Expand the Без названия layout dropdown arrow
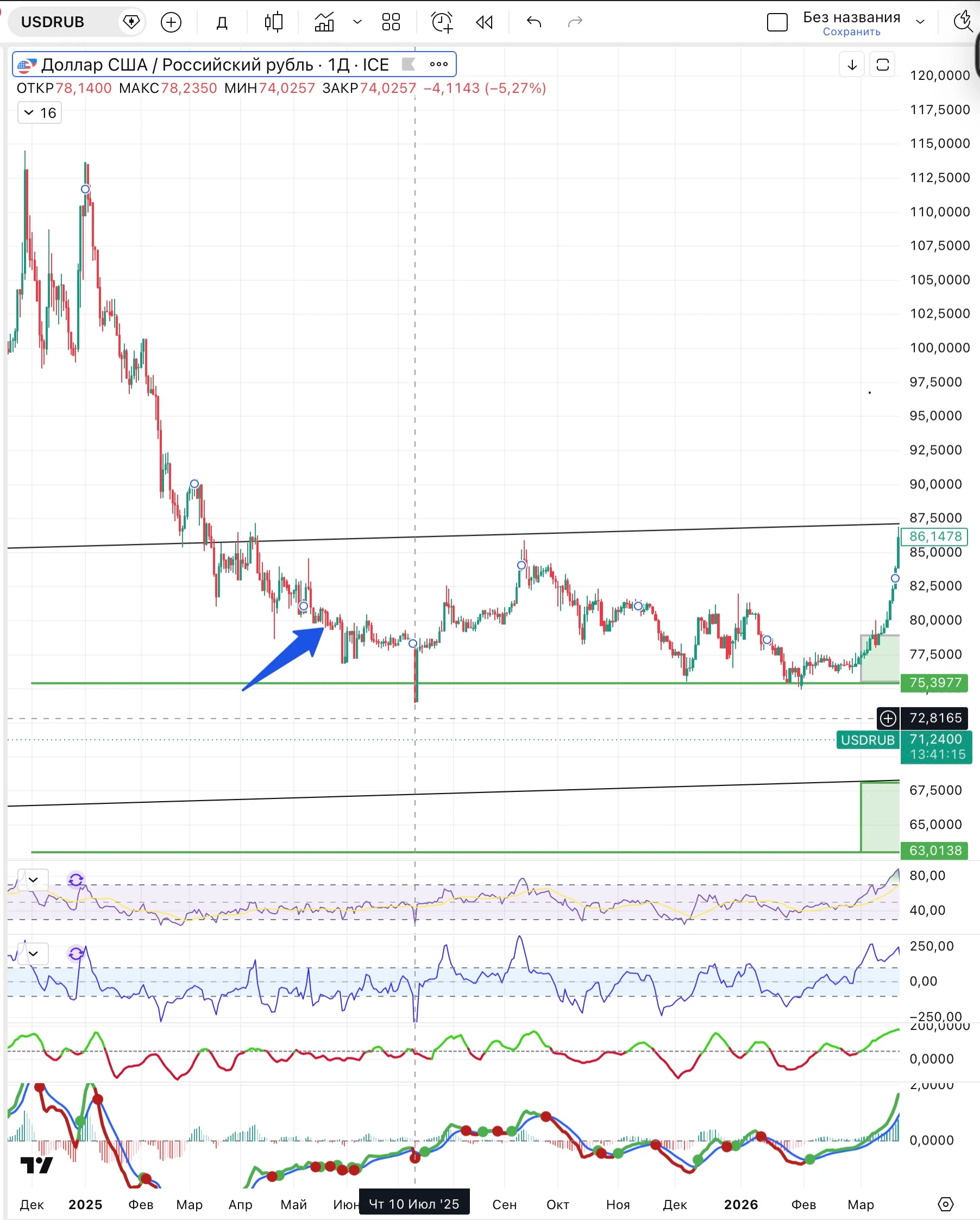Image resolution: width=980 pixels, height=1220 pixels. click(921, 22)
